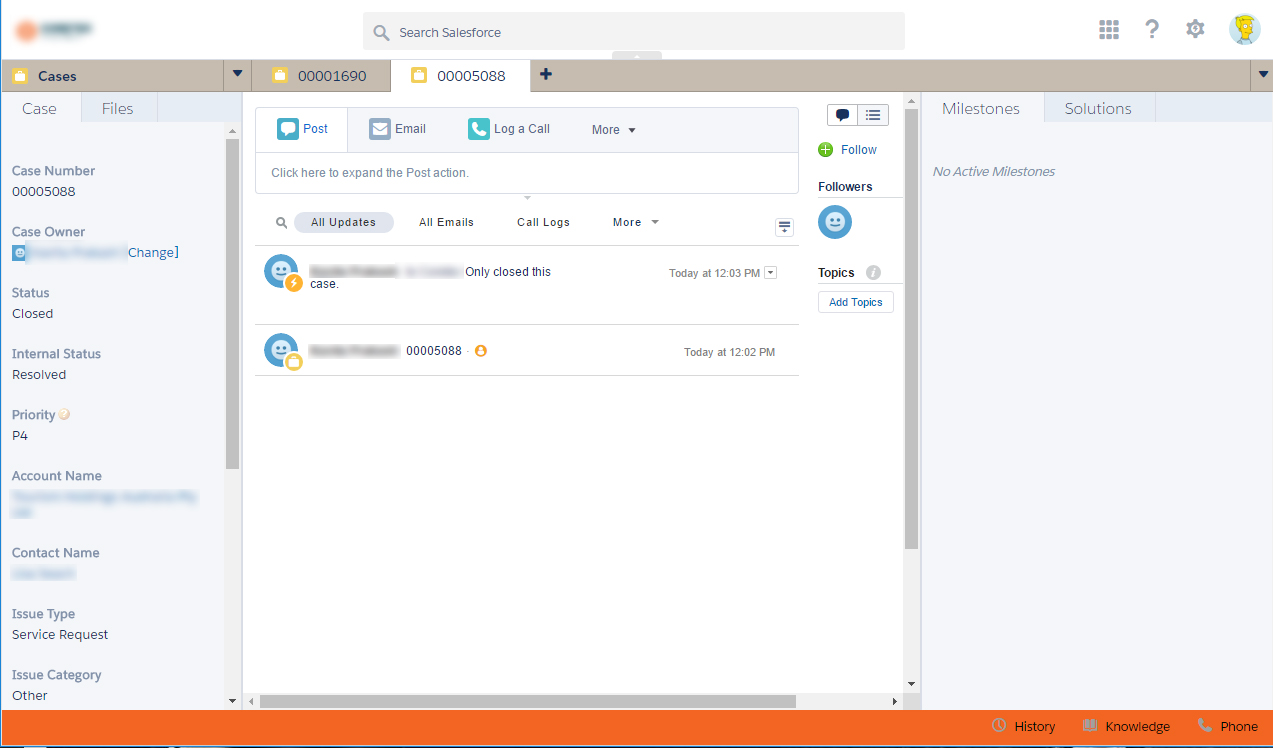1273x748 pixels.
Task: Click the green Follow plus icon
Action: coord(825,150)
